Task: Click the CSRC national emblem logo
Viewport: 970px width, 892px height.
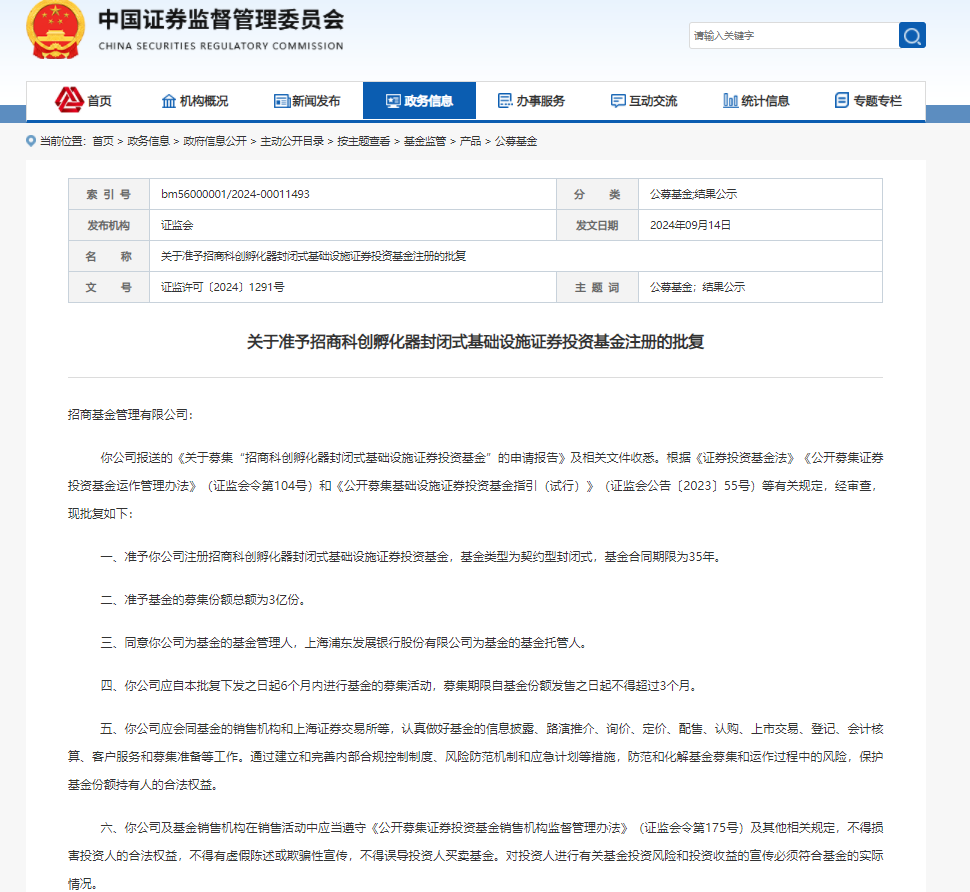Action: tap(56, 29)
